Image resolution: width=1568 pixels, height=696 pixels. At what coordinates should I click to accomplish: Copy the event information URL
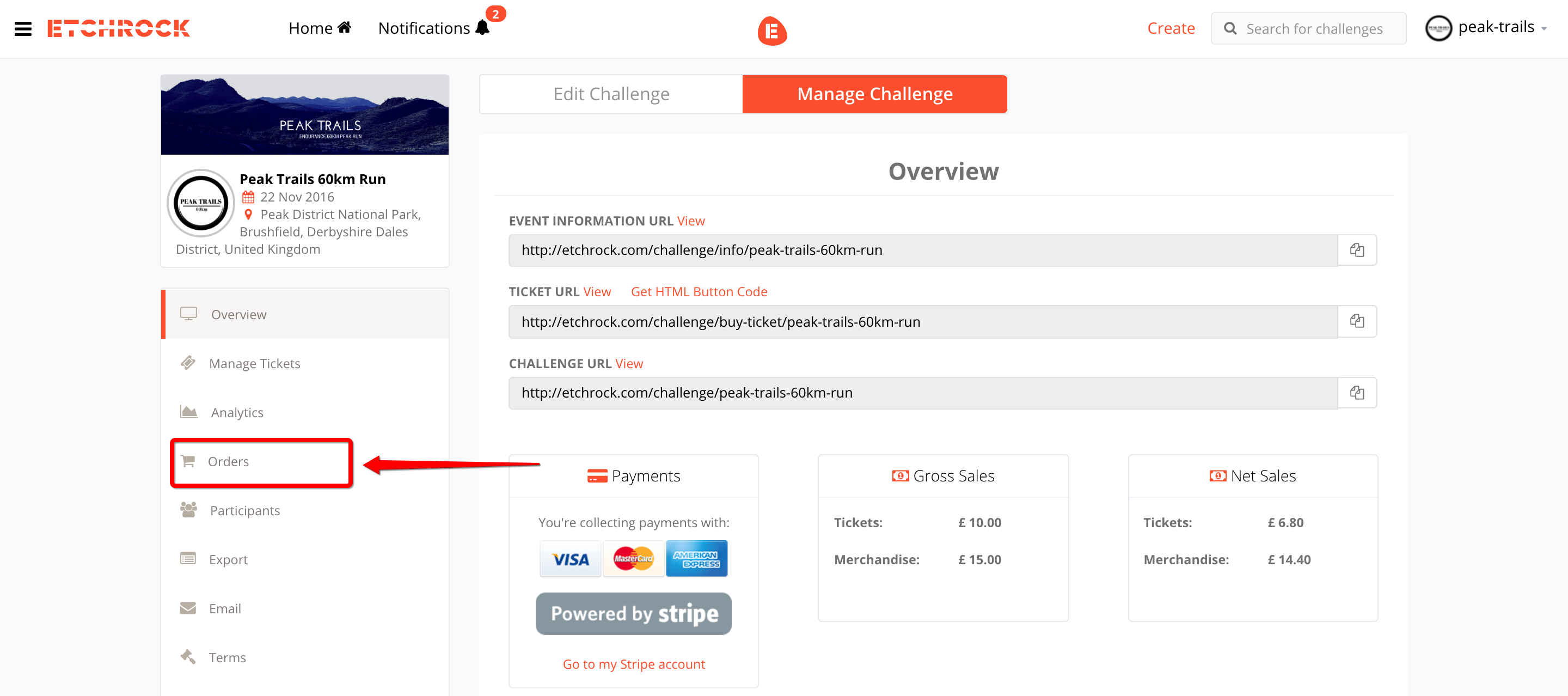point(1356,251)
